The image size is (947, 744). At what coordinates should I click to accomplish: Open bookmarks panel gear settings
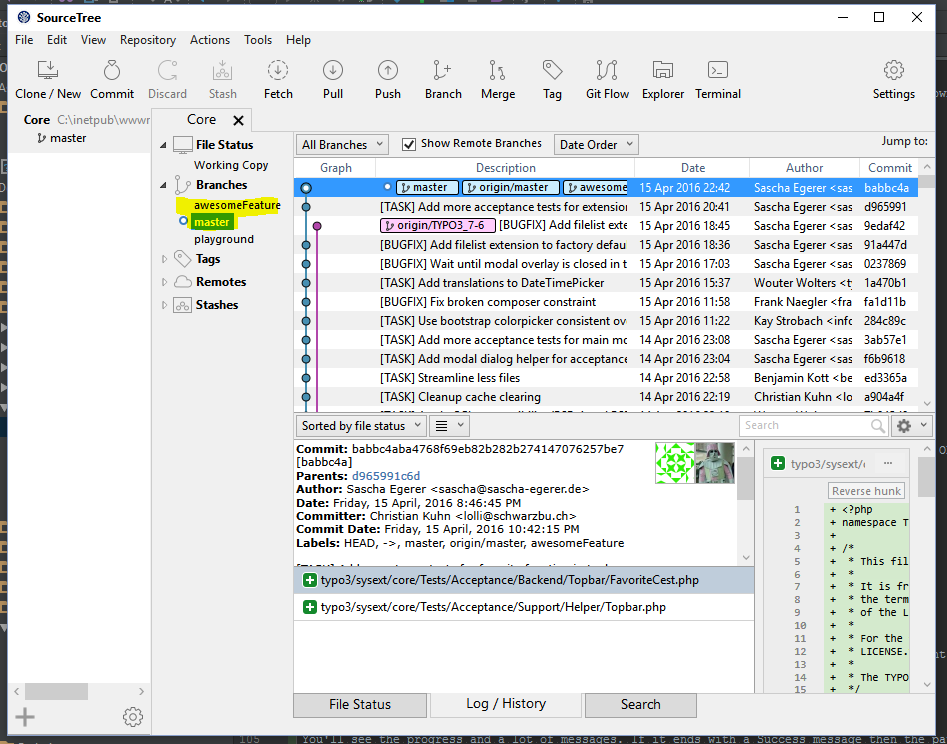[133, 717]
